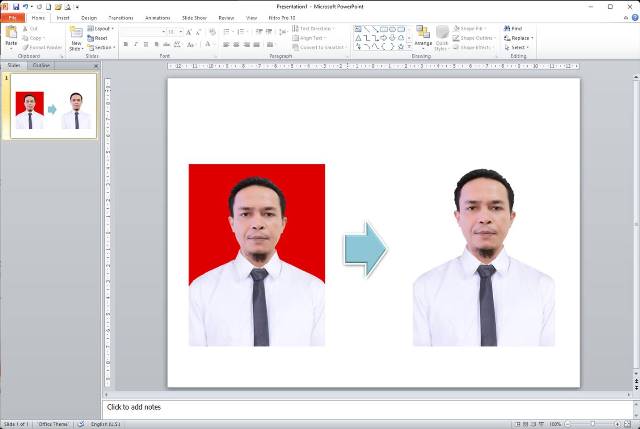Viewport: 640px width, 429px height.
Task: Redo with the Quick Access repeat icon
Action: pyautogui.click(x=39, y=7)
